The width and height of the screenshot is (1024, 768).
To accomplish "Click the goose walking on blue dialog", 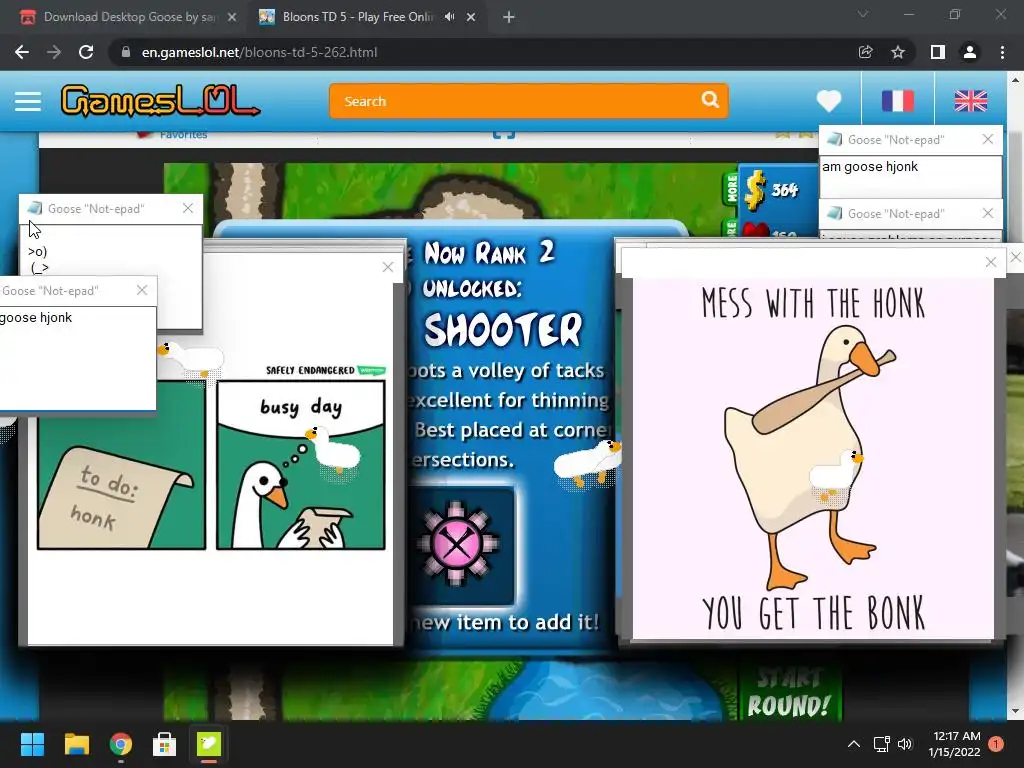I will point(588,462).
